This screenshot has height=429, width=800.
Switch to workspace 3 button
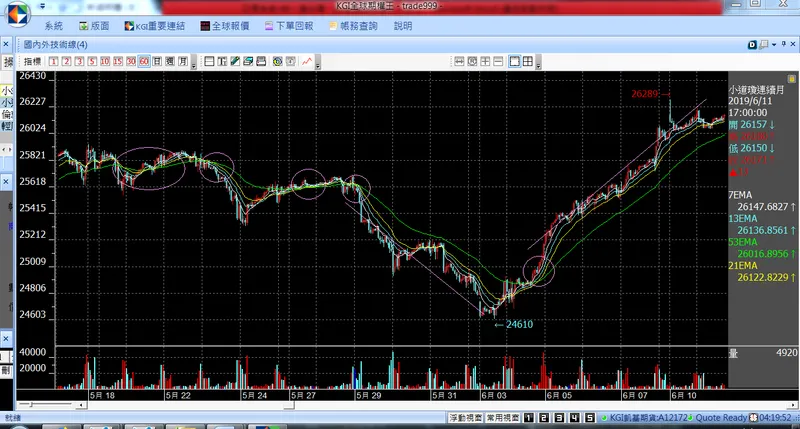coord(559,418)
